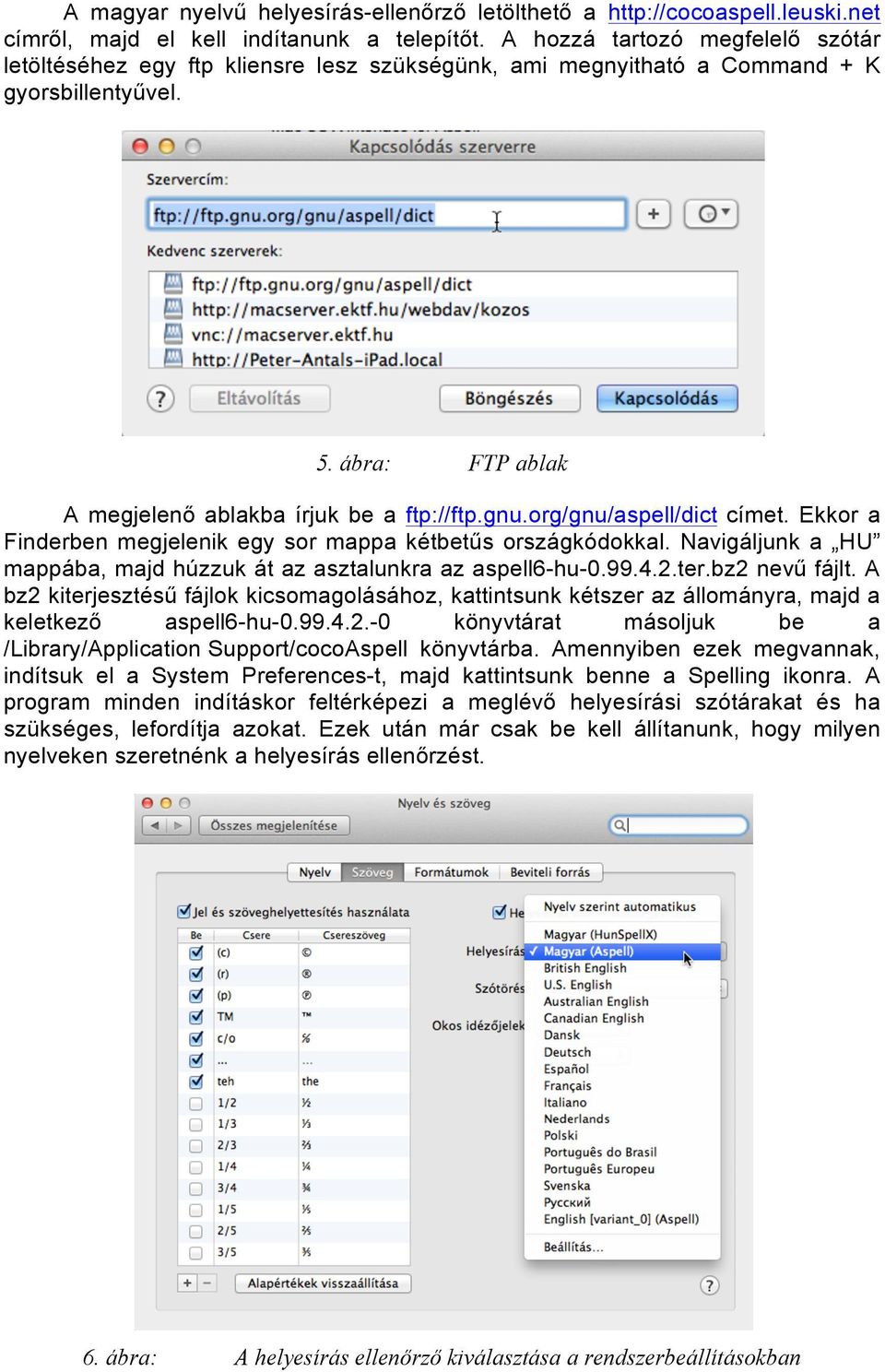The image size is (885, 1372).
Task: Select ftp://ftp.gnu.org favorite server row in list
Action: [443, 284]
